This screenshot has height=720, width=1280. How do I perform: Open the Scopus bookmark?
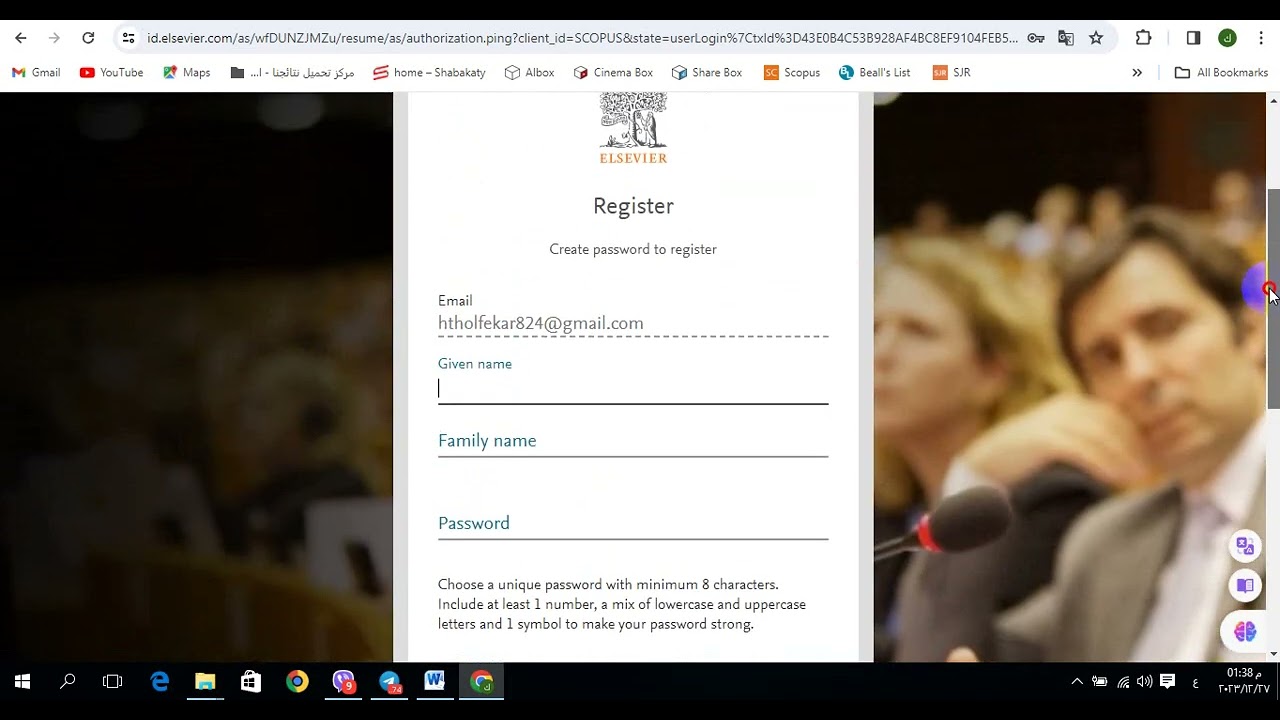(x=792, y=72)
